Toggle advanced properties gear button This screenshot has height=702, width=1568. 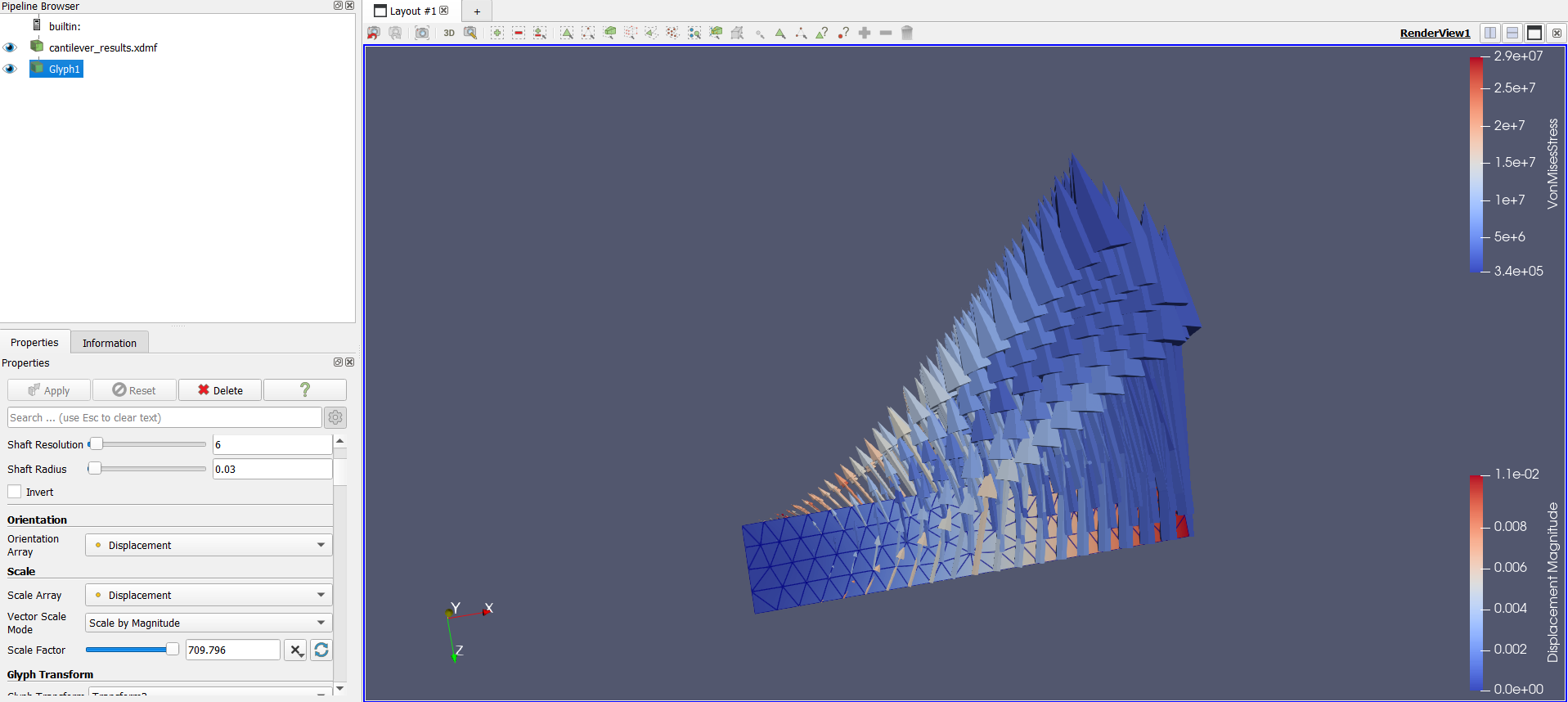click(335, 417)
